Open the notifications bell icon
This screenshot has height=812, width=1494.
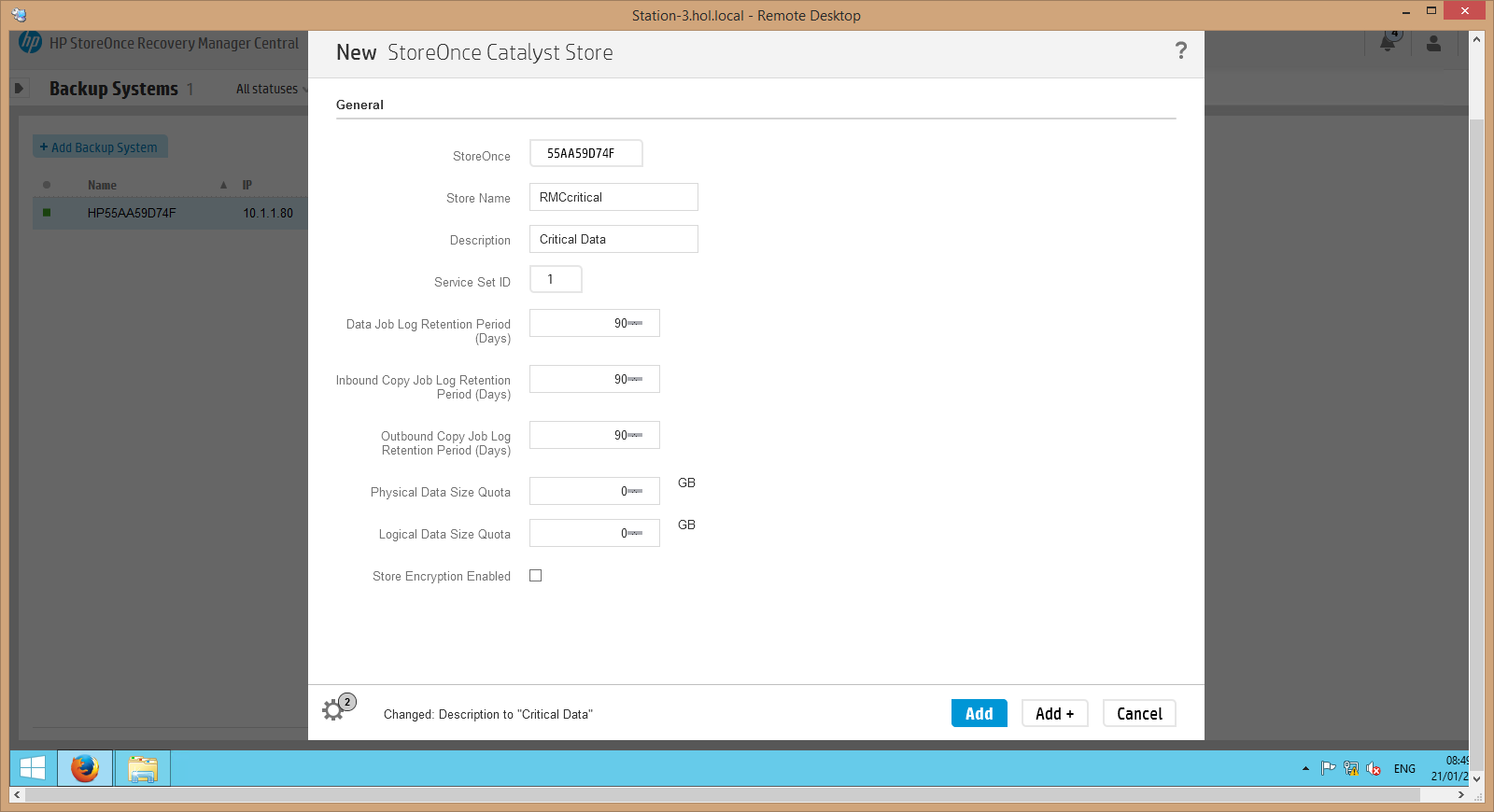point(1388,42)
